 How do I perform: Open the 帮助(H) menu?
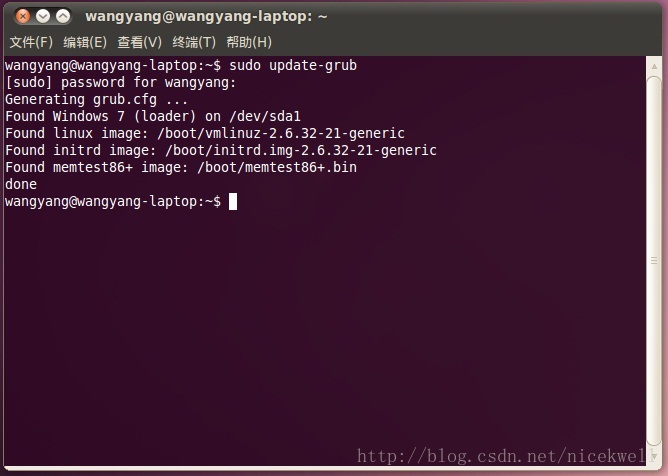(249, 42)
